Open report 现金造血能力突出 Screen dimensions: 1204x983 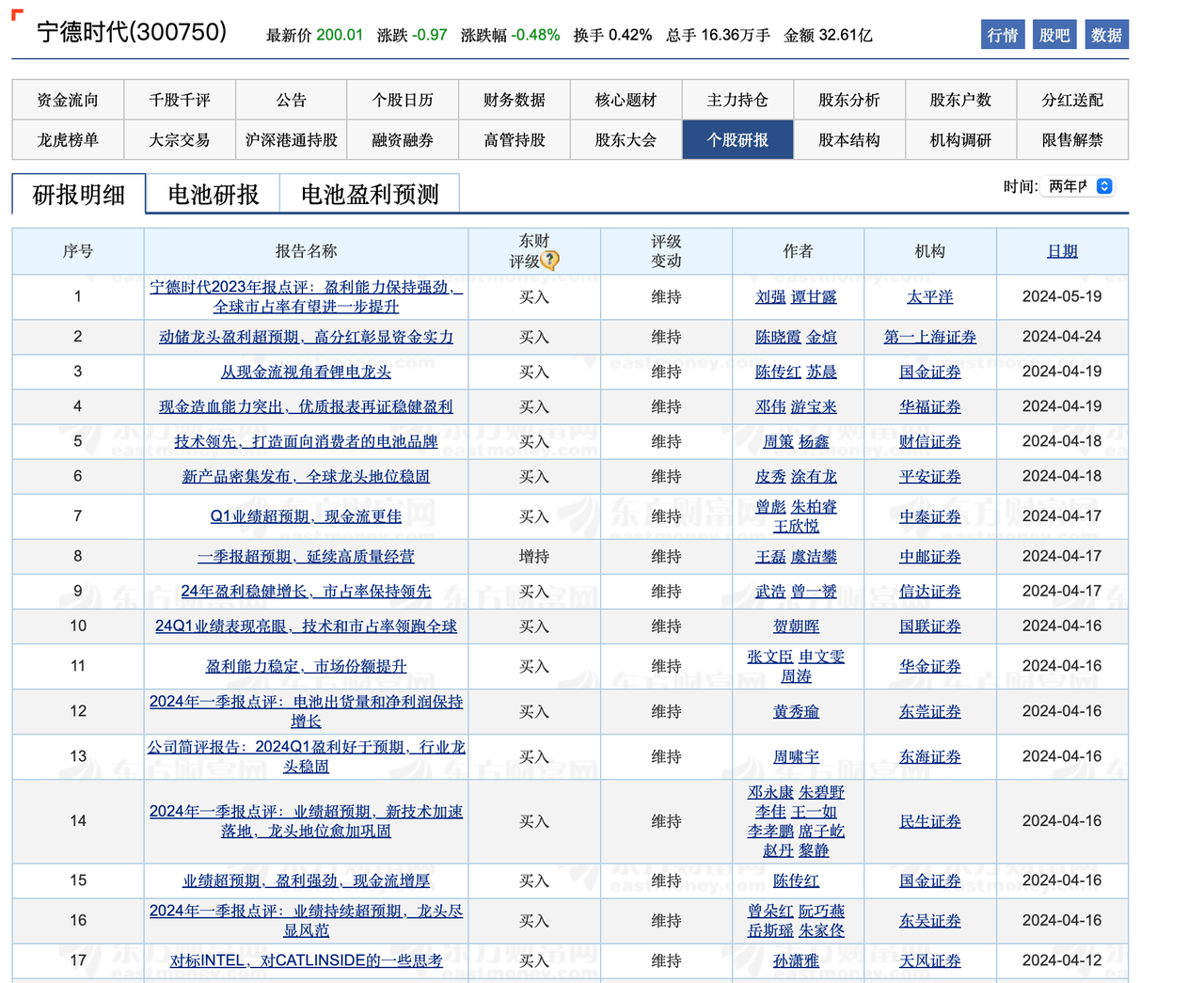pos(306,406)
